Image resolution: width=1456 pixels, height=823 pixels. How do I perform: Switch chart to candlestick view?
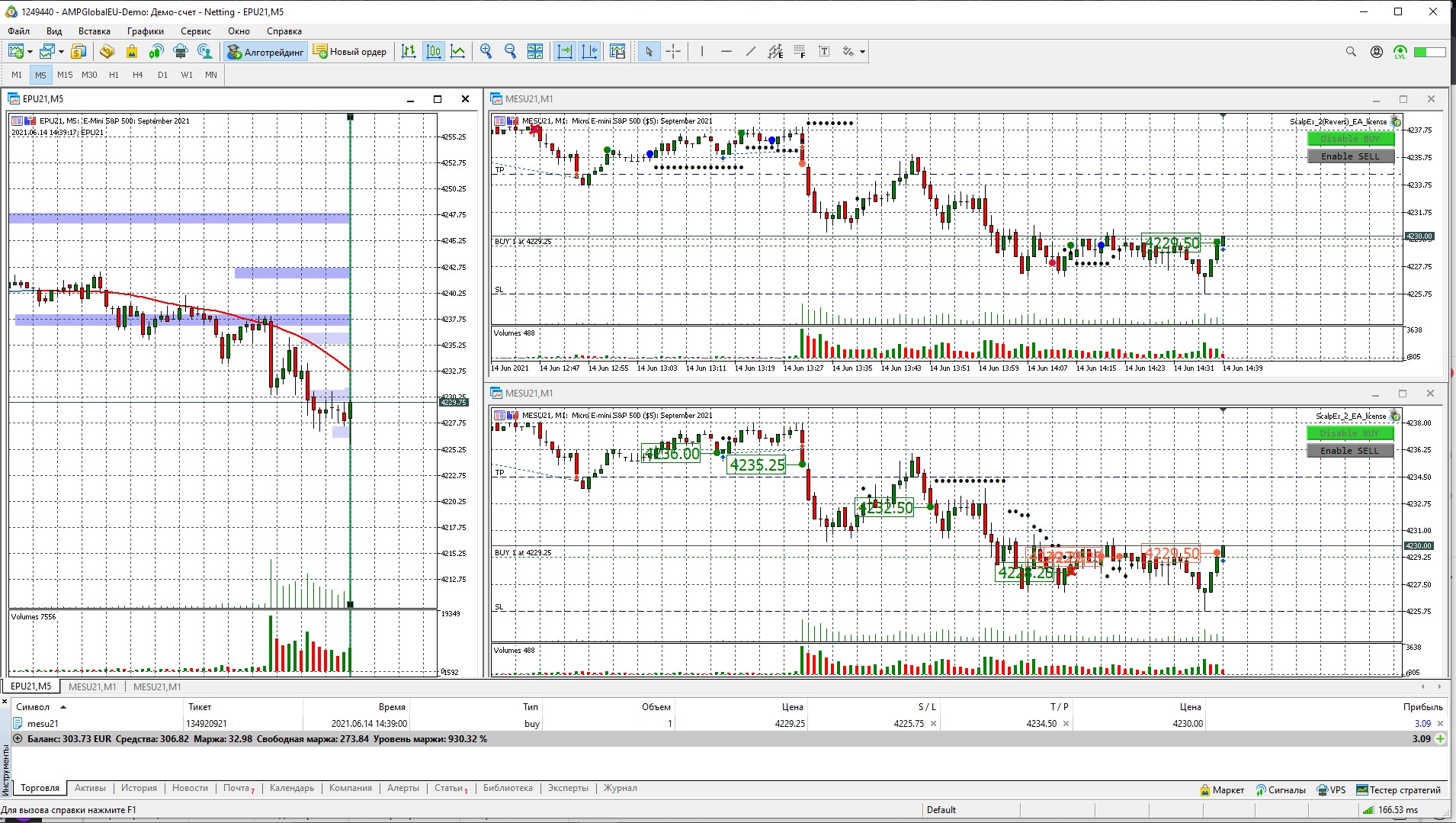click(433, 52)
